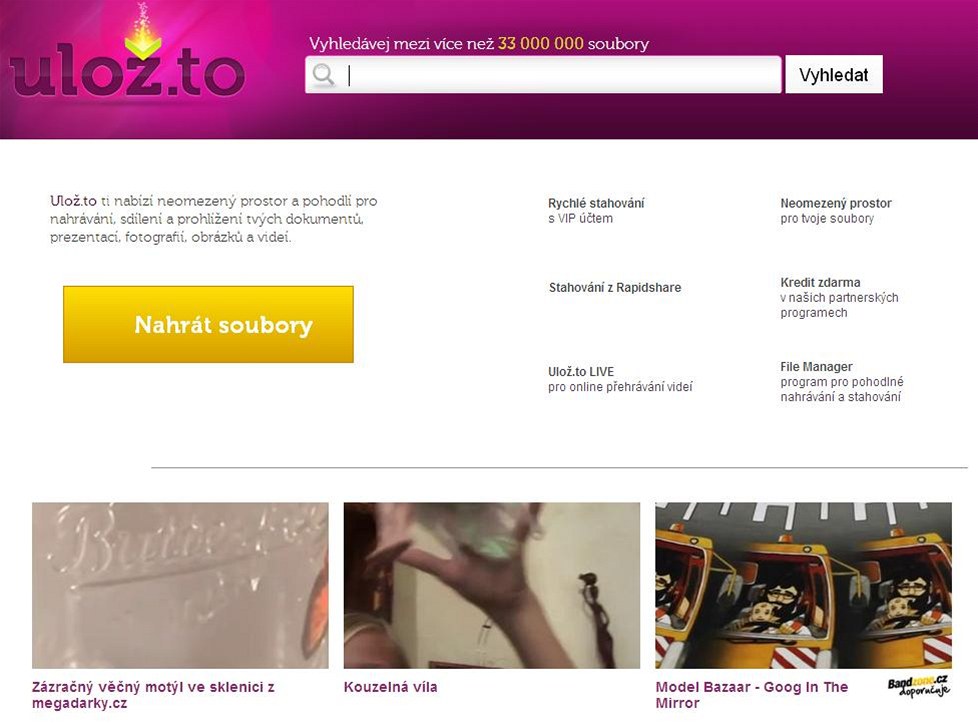Open the File Manager program link
The width and height of the screenshot is (978, 723).
[x=841, y=382]
